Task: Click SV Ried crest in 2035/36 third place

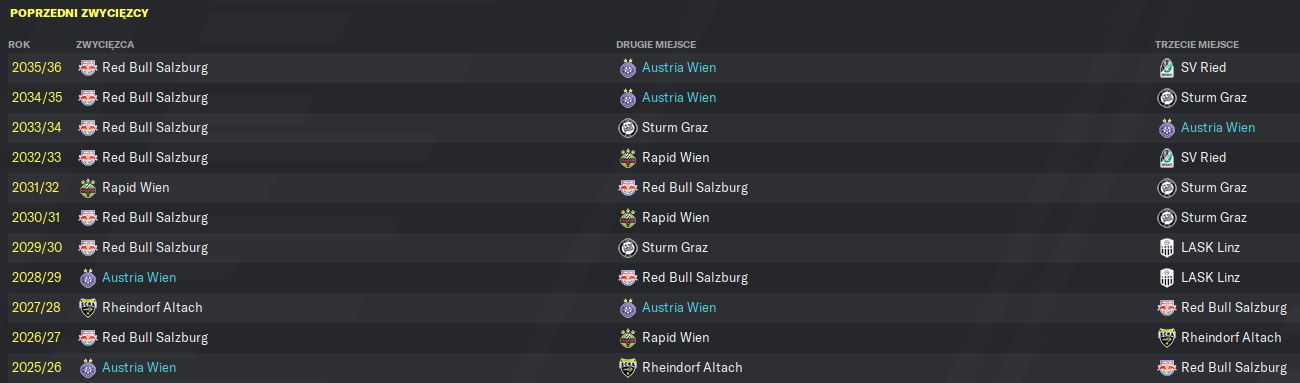Action: 1166,68
